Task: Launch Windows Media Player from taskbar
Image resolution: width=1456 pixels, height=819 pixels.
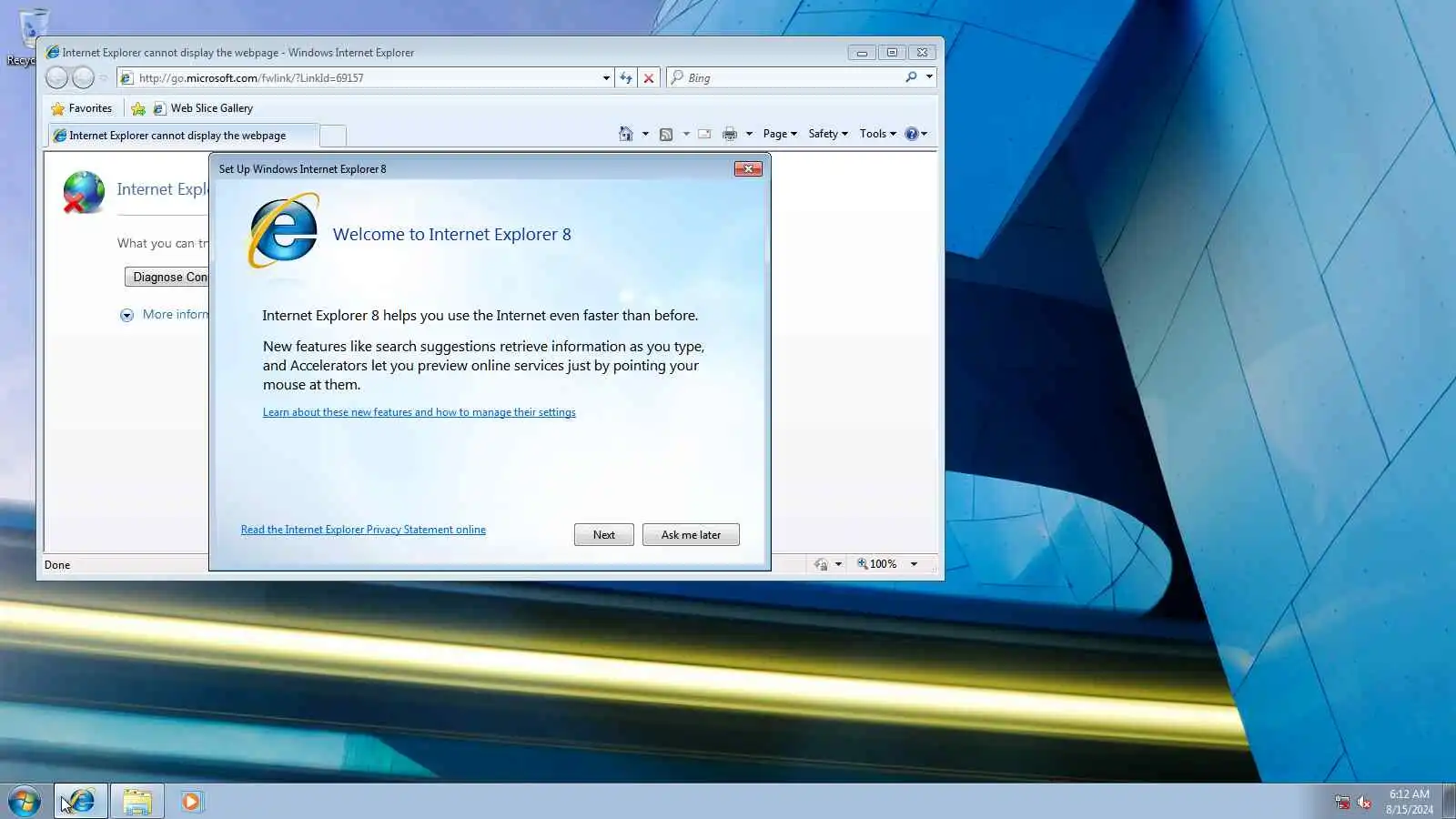Action: [x=191, y=802]
